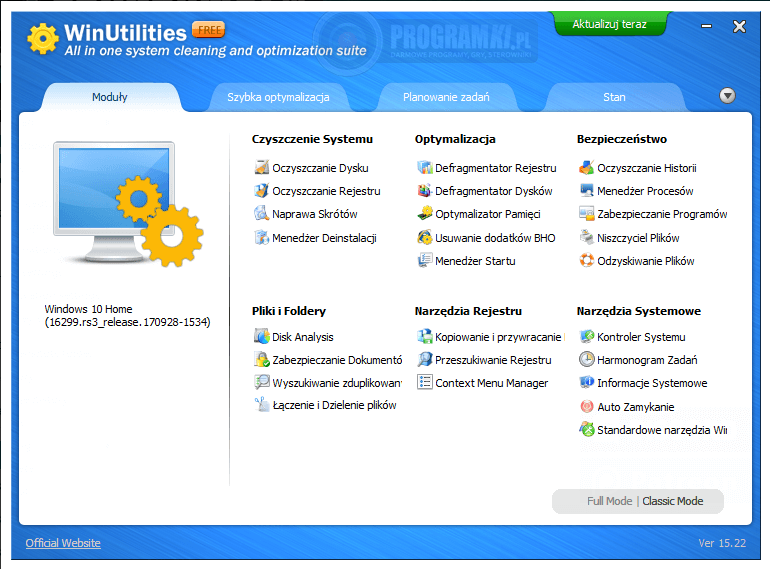This screenshot has height=569, width=770.
Task: Click the Menedżer Procesów icon
Action: [586, 190]
